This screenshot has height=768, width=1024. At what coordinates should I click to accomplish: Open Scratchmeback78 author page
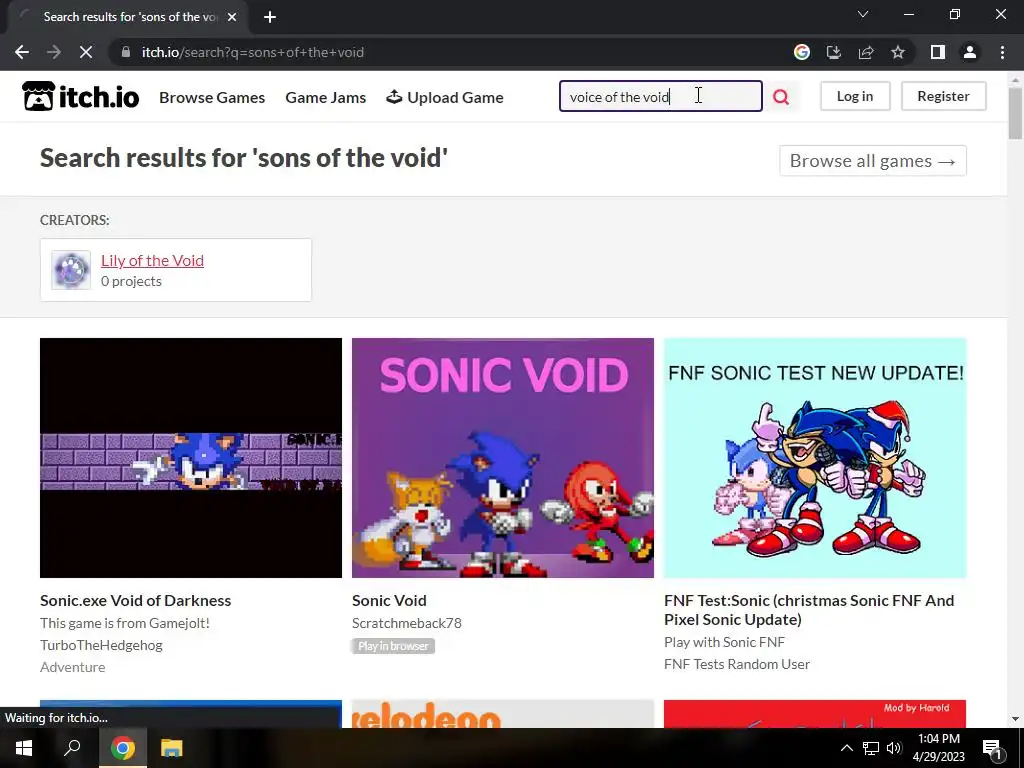click(407, 623)
